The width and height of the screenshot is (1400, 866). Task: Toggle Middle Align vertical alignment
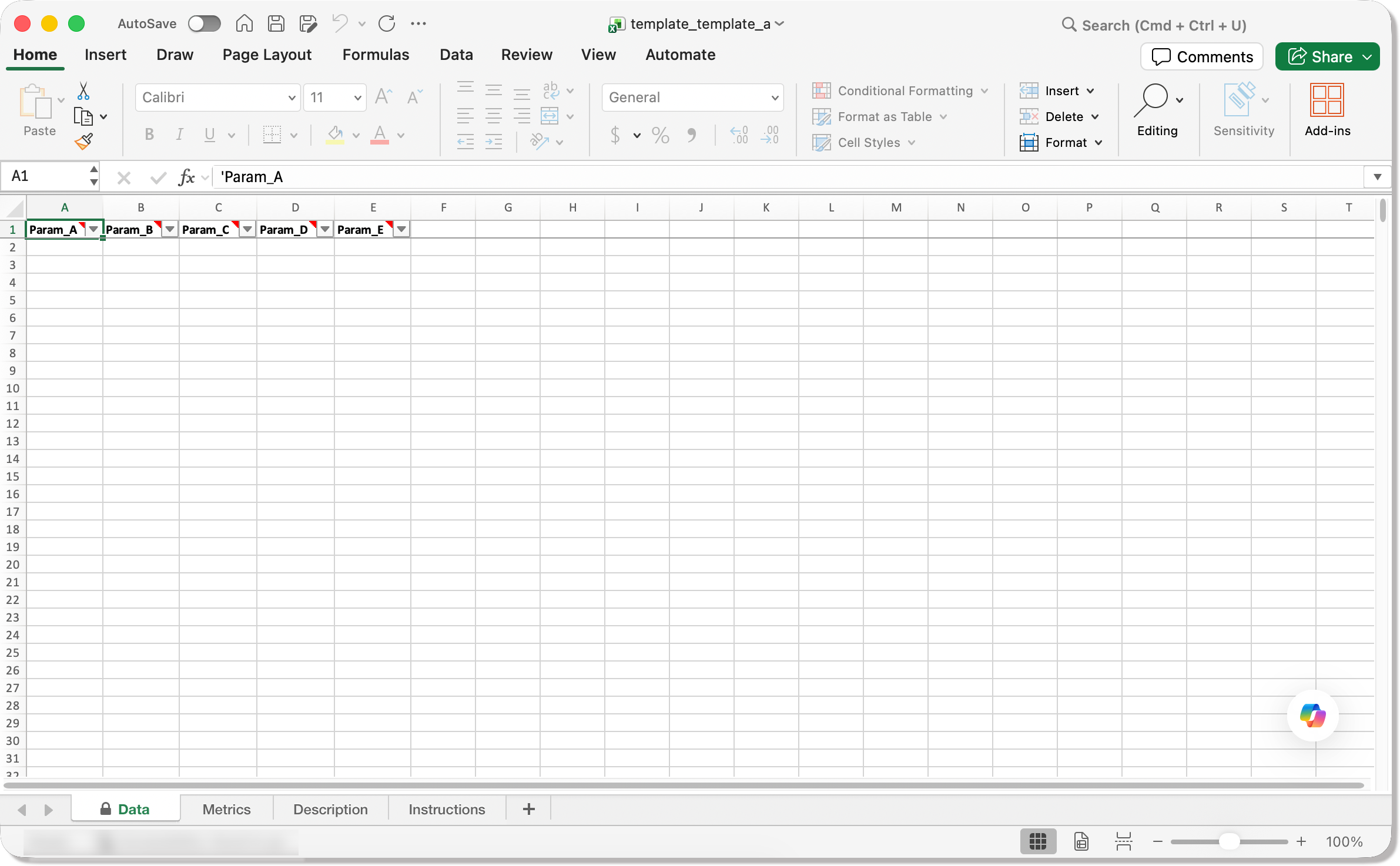[494, 90]
